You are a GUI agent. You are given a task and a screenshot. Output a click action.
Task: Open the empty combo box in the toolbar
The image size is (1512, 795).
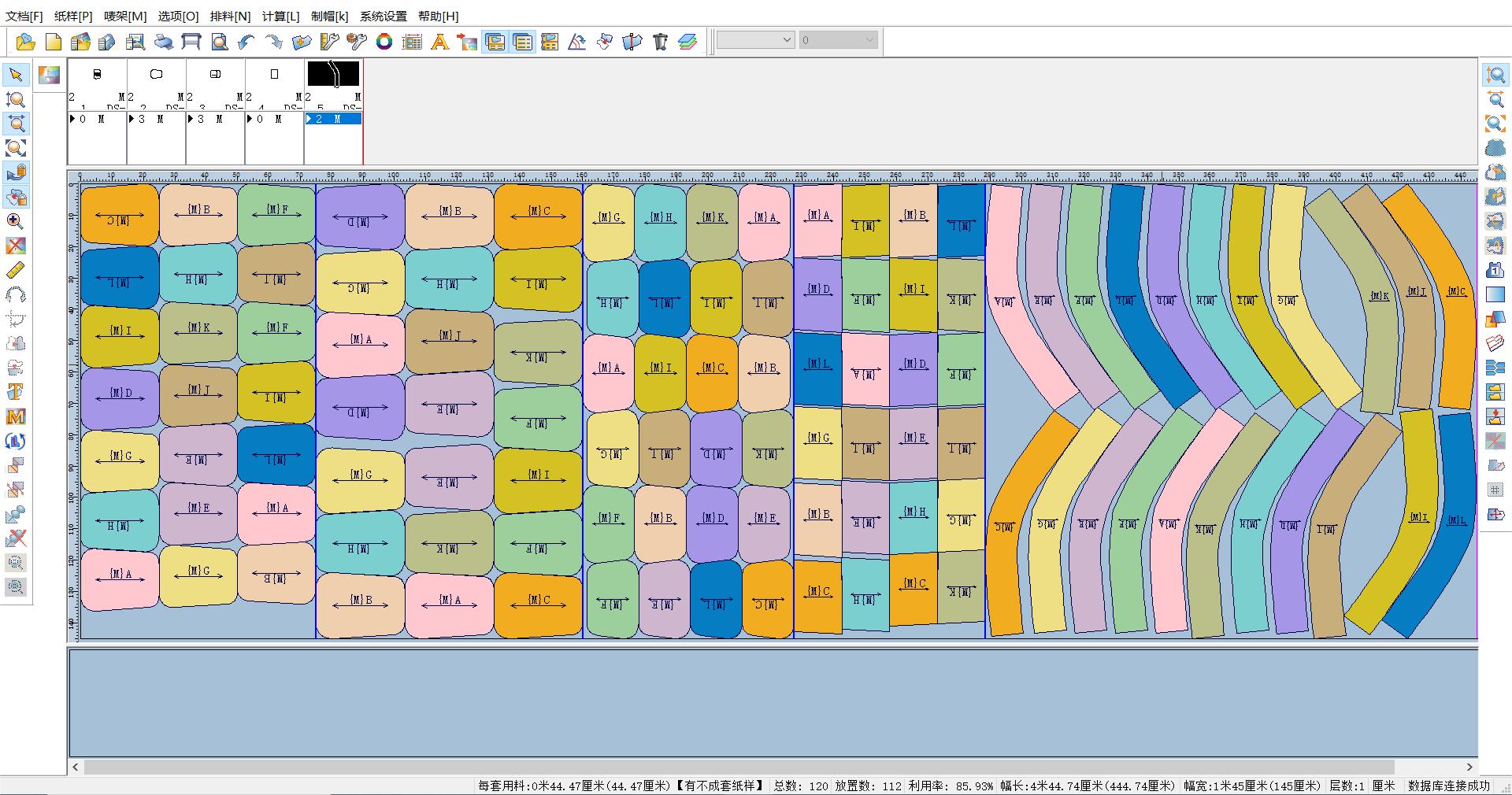[x=755, y=40]
